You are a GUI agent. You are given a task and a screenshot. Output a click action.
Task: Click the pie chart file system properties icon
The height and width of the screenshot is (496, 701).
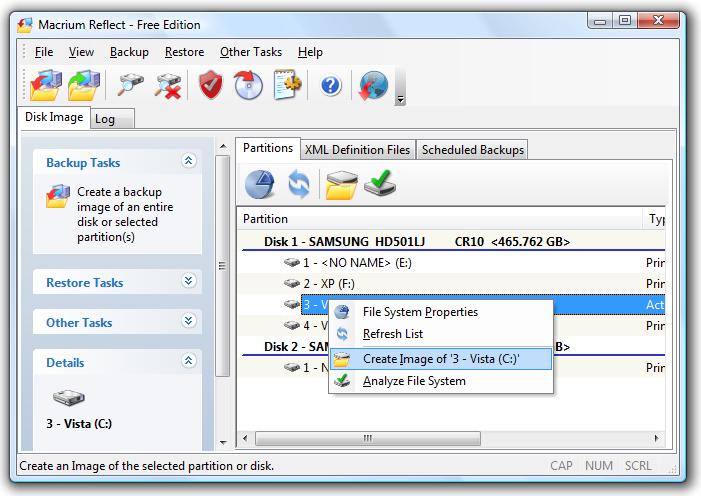pos(260,184)
